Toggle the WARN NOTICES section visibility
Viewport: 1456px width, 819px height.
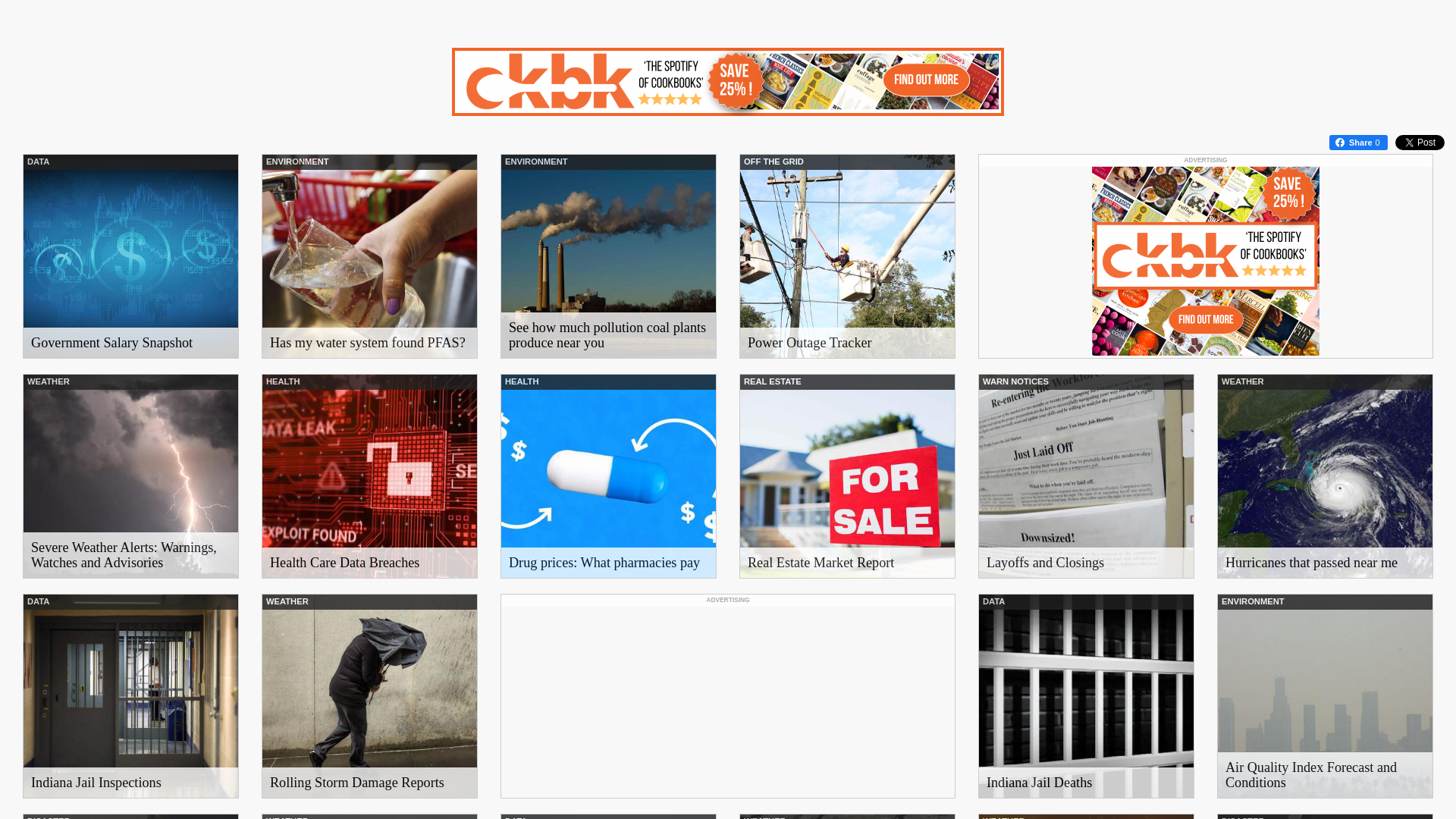(1015, 381)
